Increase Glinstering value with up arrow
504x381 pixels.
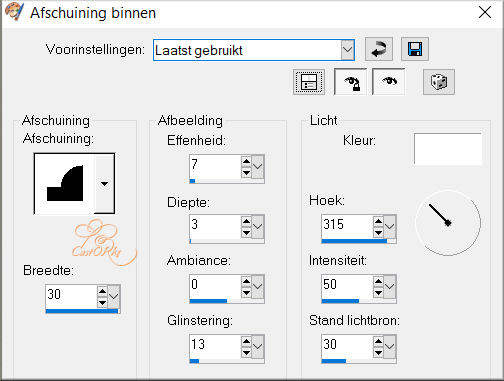[246, 341]
